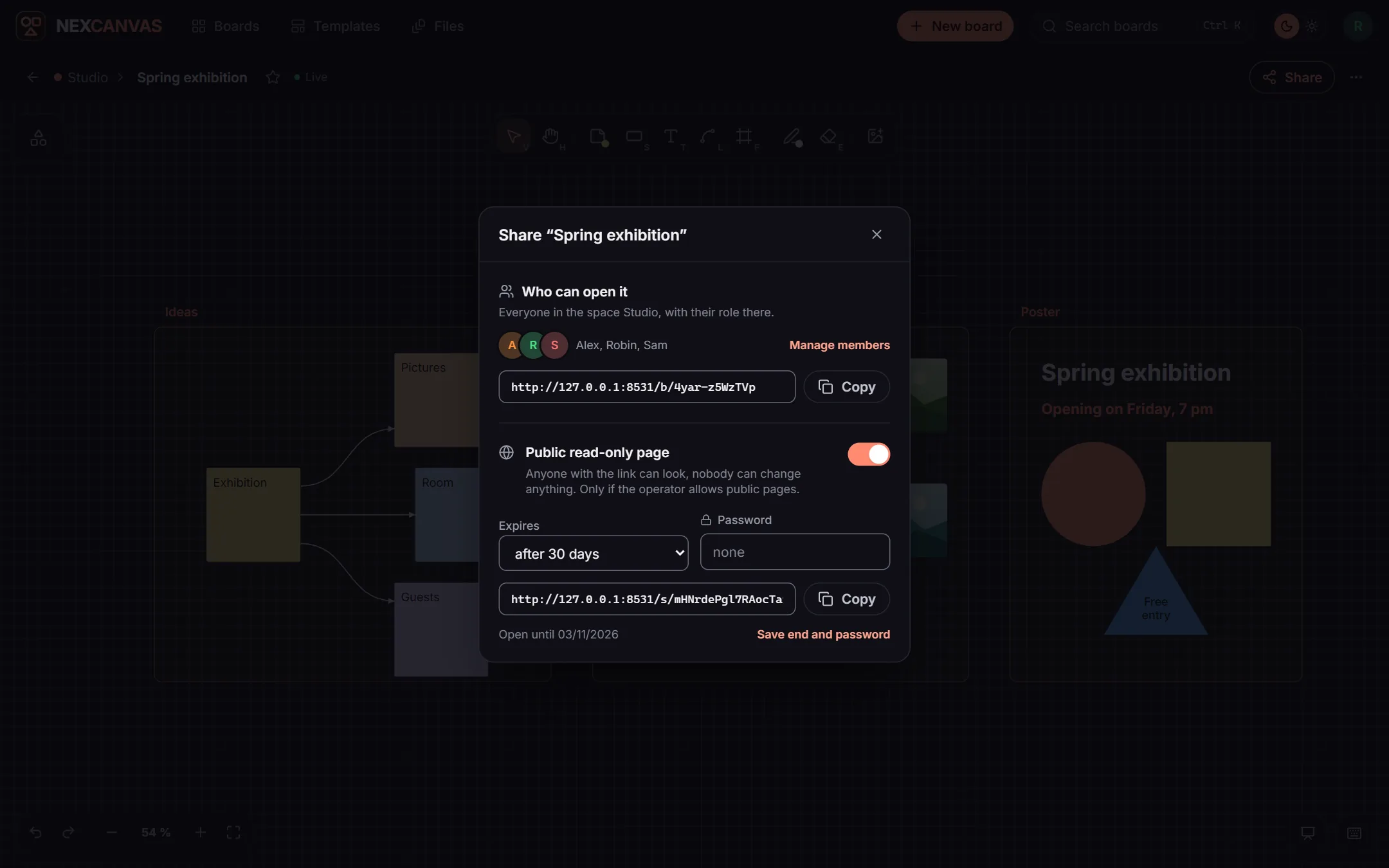Select the Text tool

[671, 136]
